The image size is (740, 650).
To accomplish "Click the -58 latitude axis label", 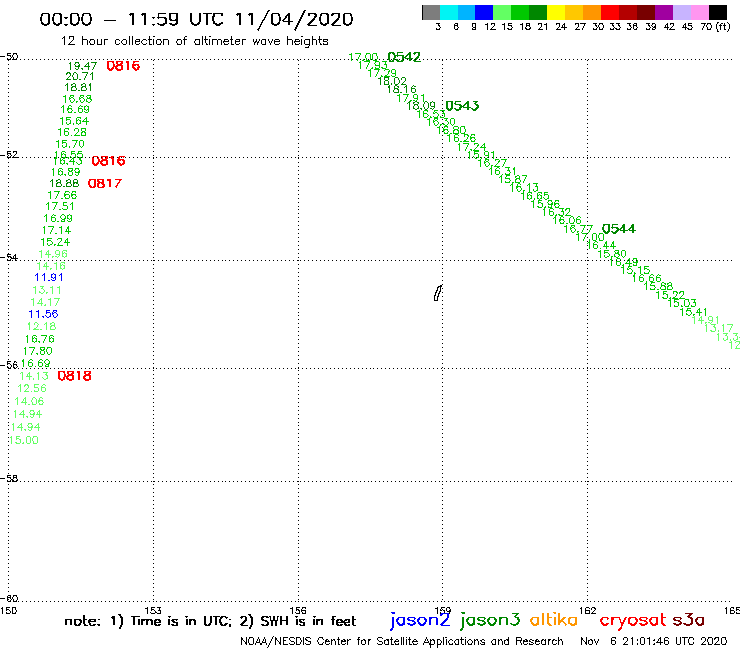I will [x=10, y=479].
